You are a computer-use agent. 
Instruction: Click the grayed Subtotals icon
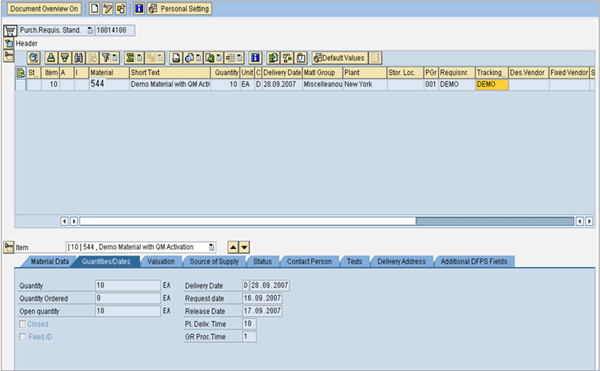[x=152, y=58]
